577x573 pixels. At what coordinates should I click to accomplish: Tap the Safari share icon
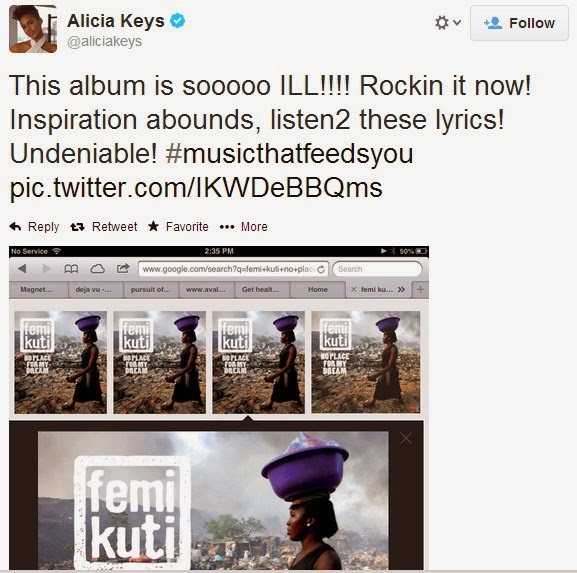click(123, 268)
